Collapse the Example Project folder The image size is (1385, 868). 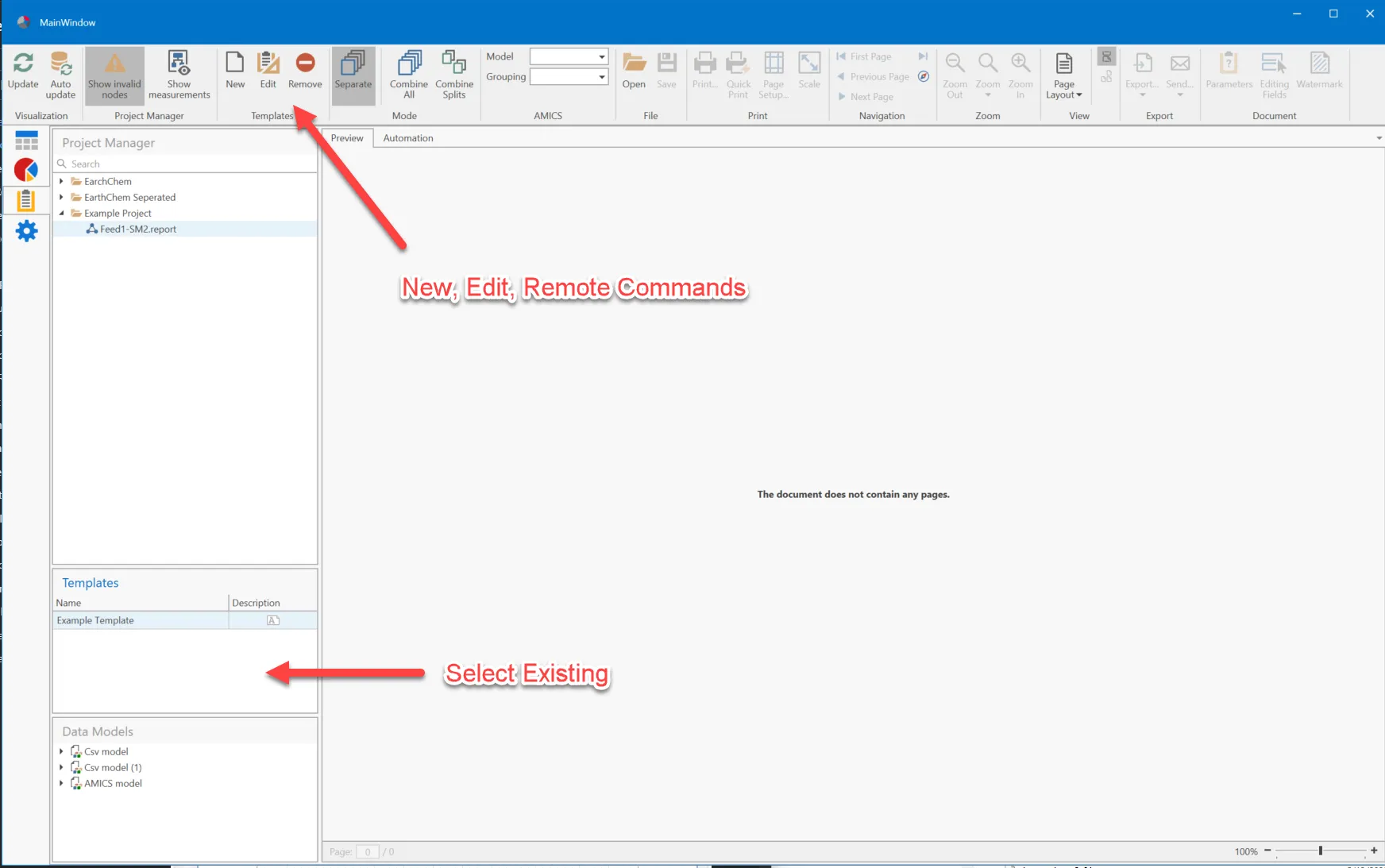[x=61, y=213]
